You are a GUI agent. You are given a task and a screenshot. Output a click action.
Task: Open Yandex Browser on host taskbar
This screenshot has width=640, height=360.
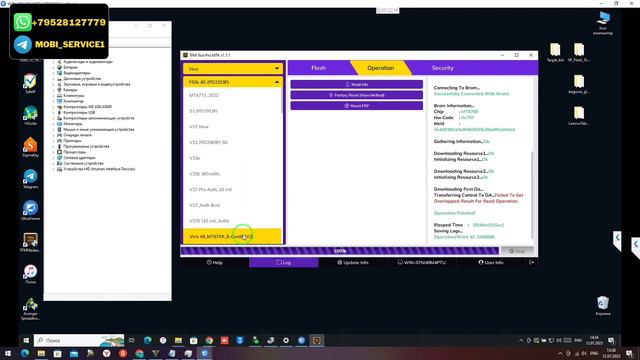click(x=107, y=353)
